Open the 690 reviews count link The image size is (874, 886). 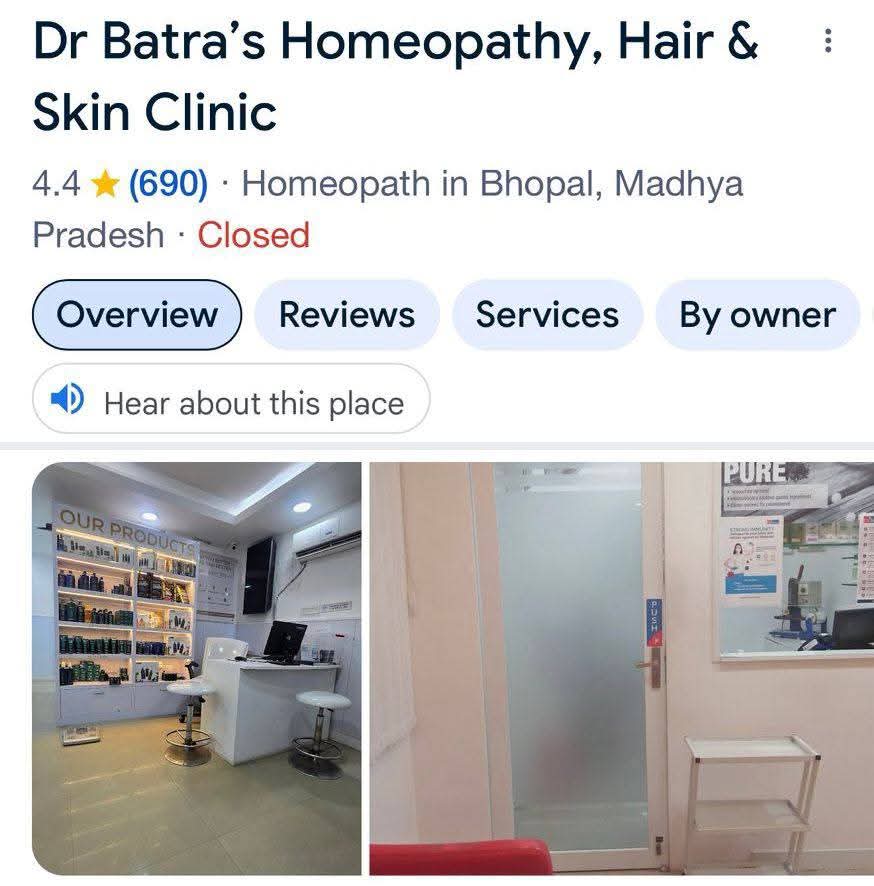point(168,184)
